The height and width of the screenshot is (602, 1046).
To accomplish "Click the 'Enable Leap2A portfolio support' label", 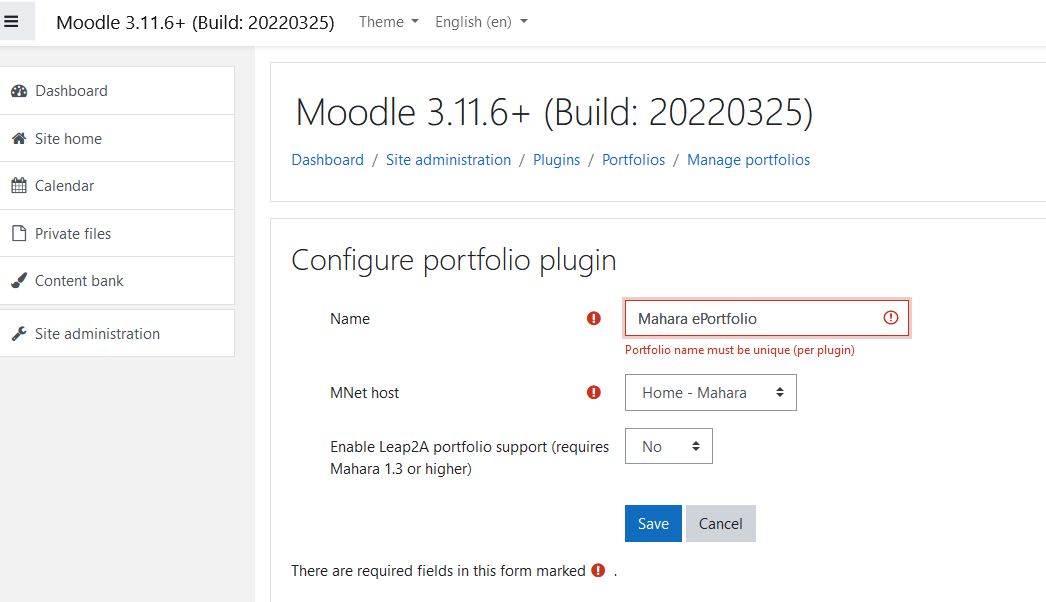I will pyautogui.click(x=470, y=458).
